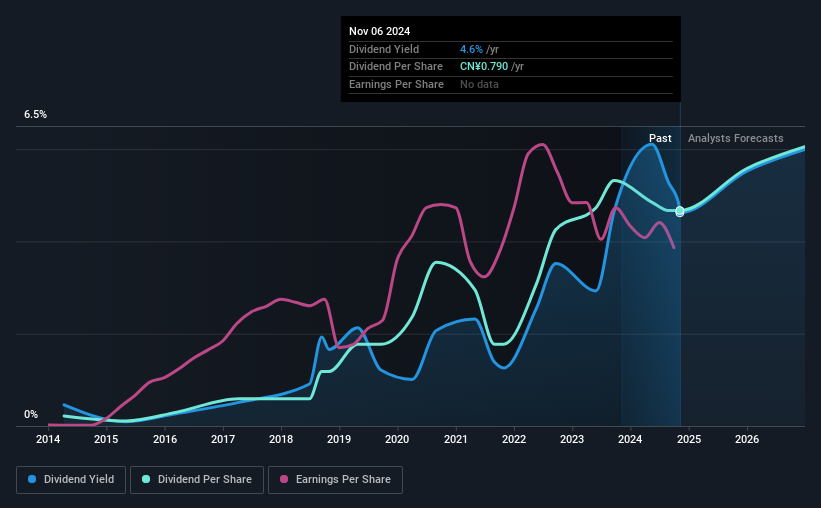Toggle the Earnings Per Share legend button
Viewport: 821px width, 508px height.
[335, 480]
